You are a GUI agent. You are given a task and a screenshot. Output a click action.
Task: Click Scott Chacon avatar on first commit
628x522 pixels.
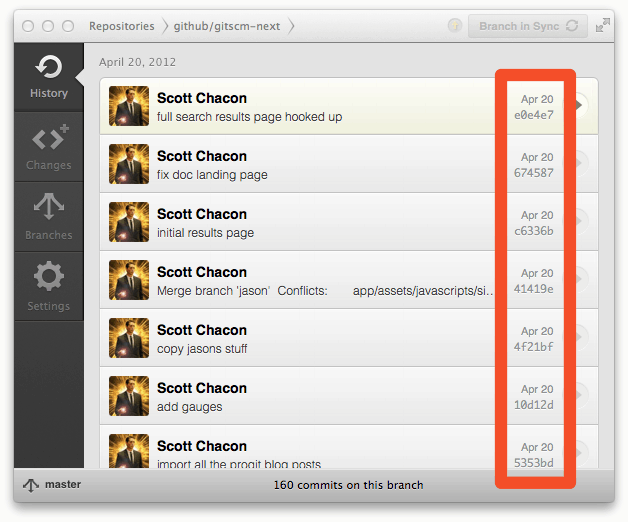(129, 106)
